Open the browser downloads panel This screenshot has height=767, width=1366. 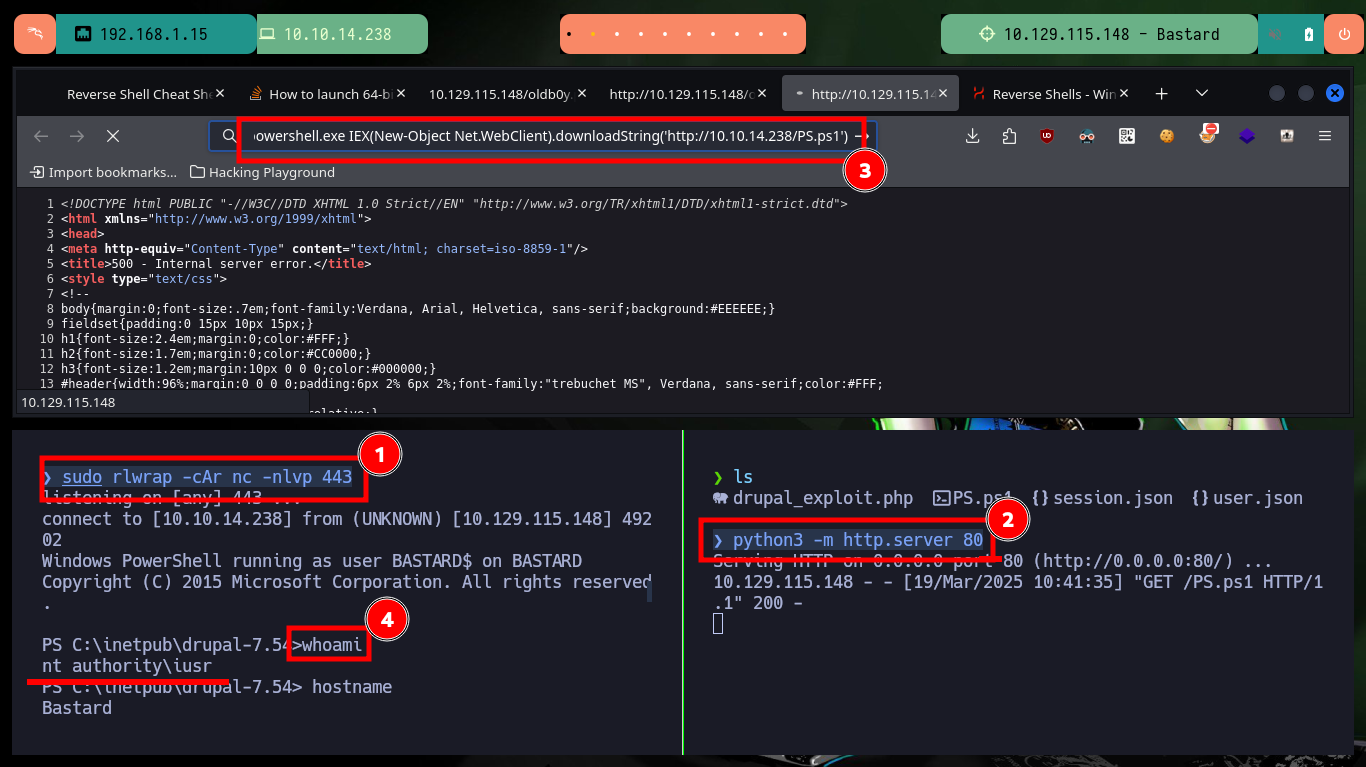click(x=972, y=136)
